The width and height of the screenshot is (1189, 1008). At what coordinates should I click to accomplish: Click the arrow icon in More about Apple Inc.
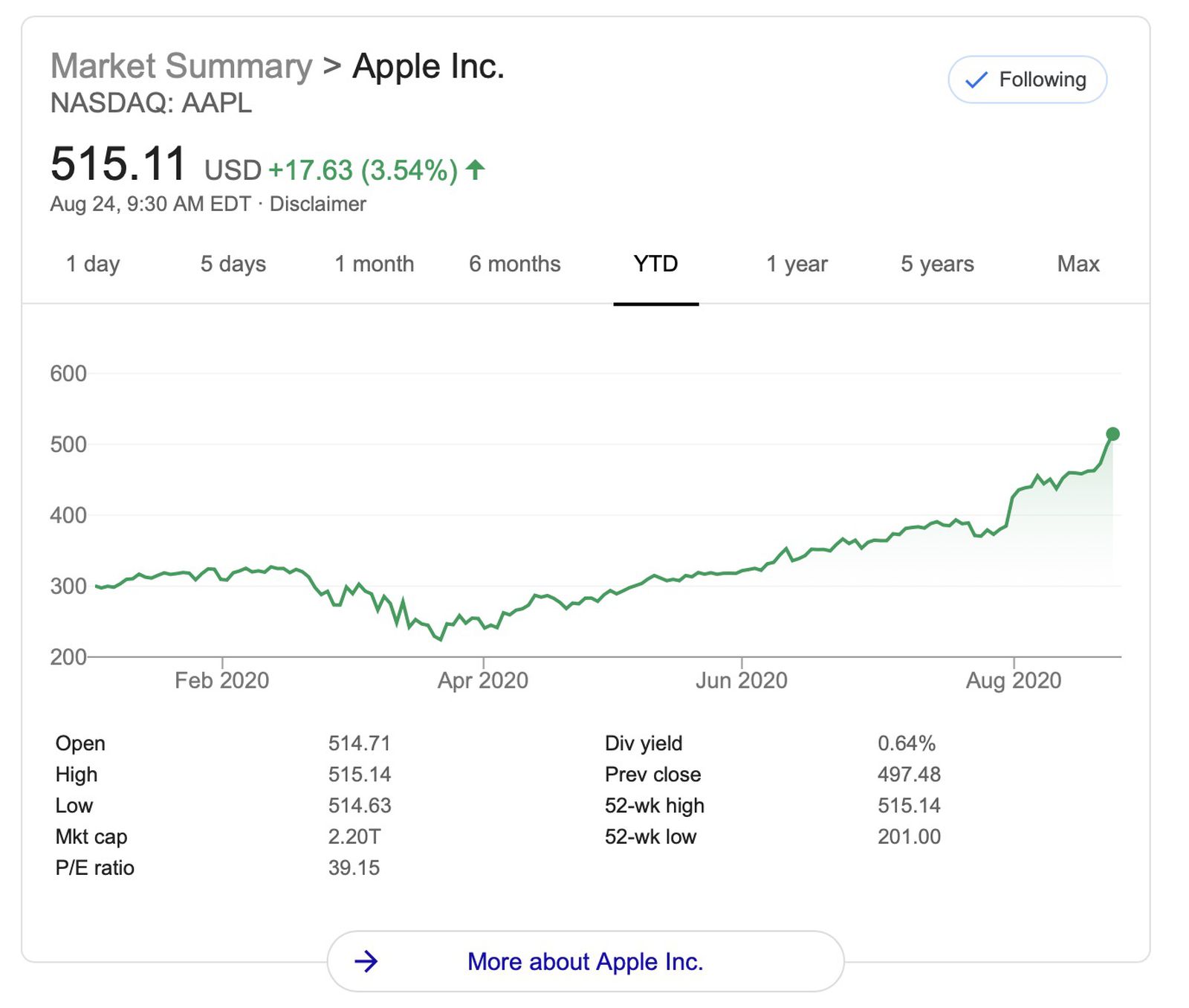(365, 961)
